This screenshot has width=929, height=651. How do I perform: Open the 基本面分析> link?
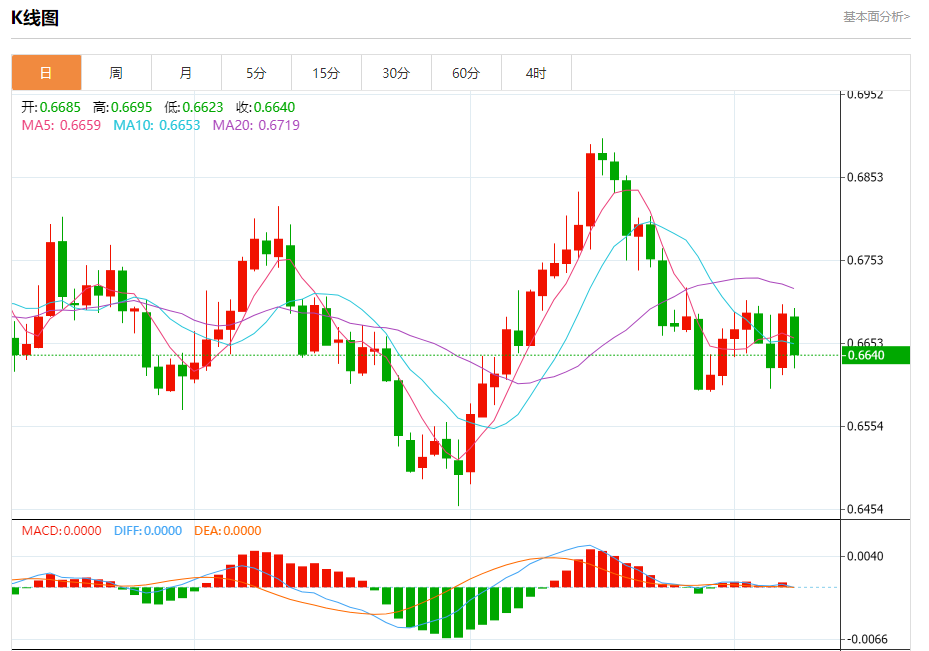pos(876,17)
